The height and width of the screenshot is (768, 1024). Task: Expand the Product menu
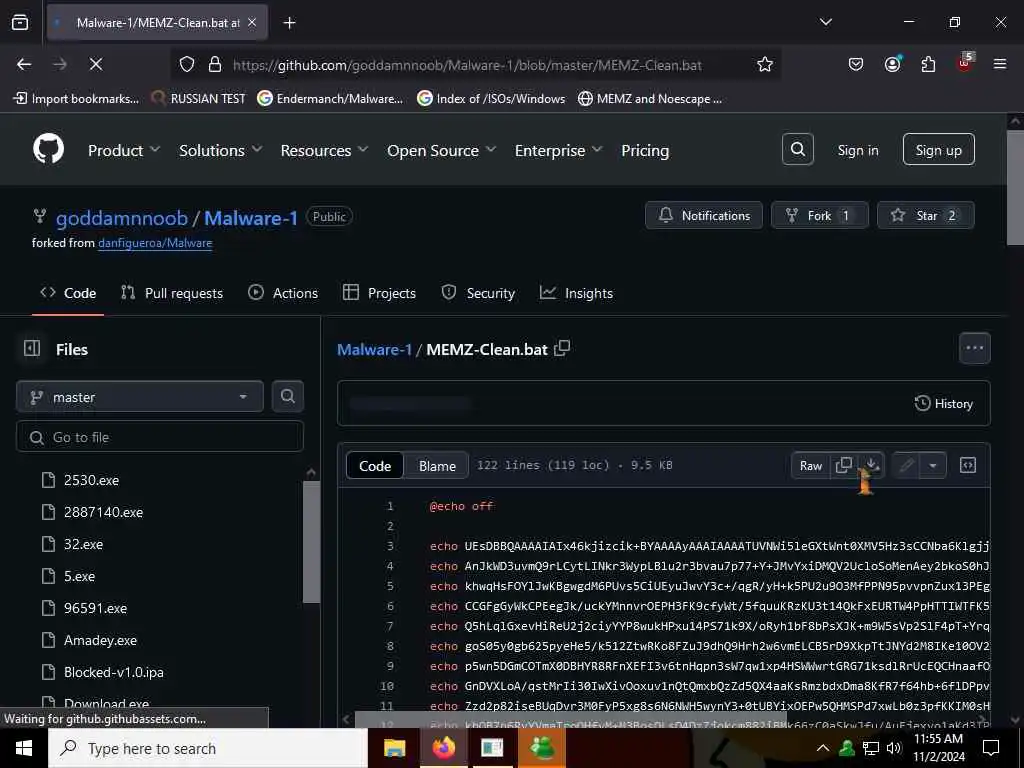[x=124, y=150]
